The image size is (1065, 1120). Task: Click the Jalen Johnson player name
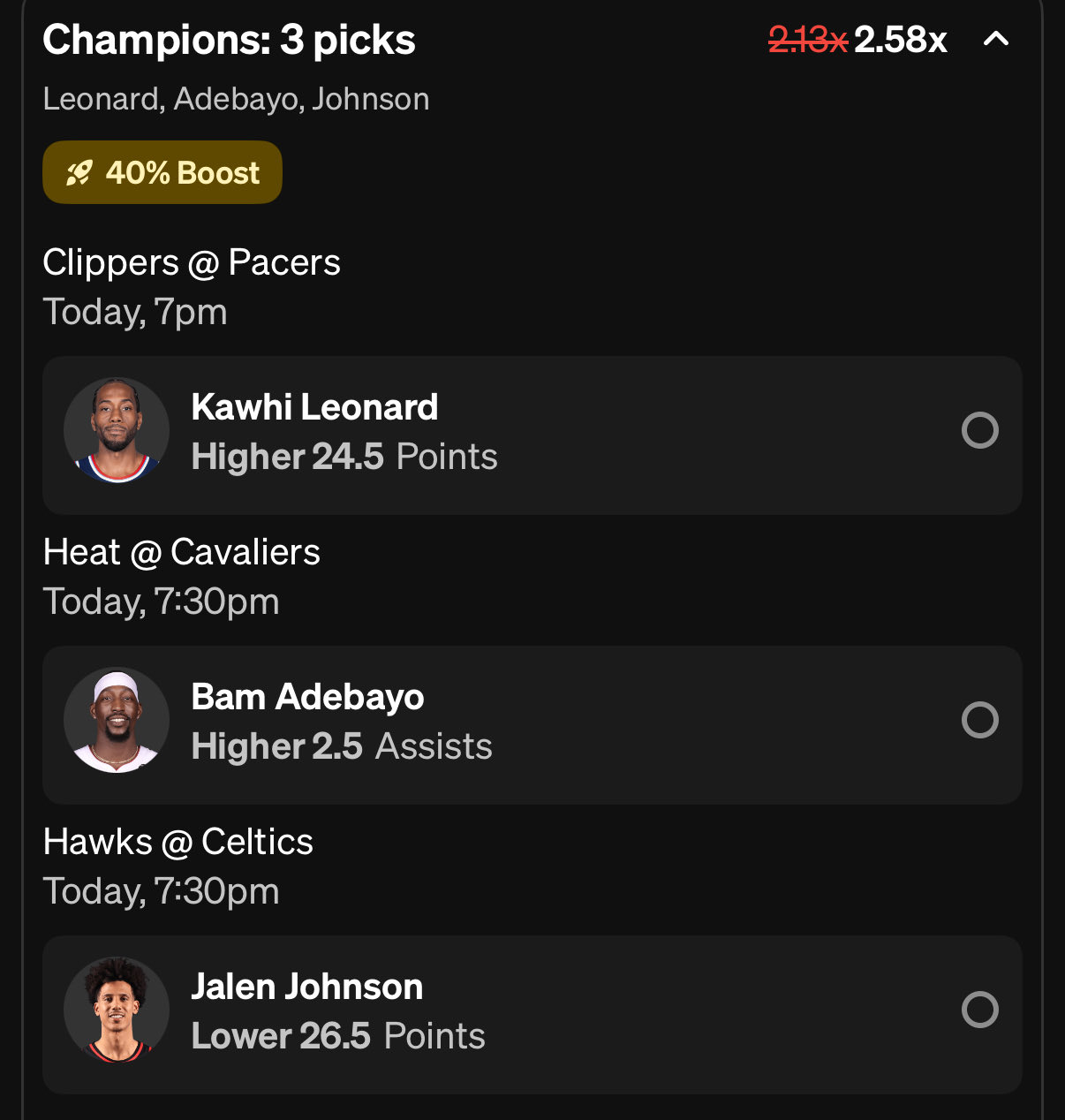306,987
